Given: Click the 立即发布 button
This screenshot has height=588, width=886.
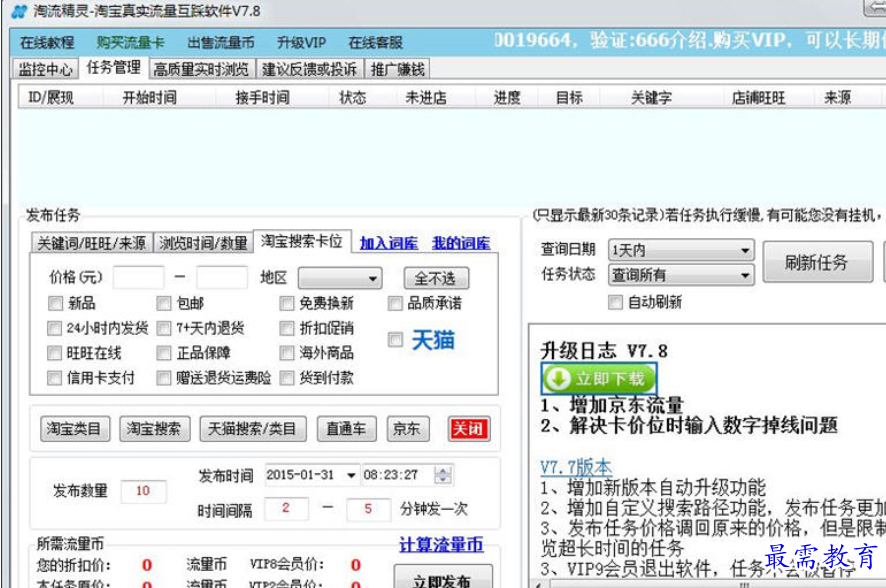Looking at the screenshot, I should (443, 578).
